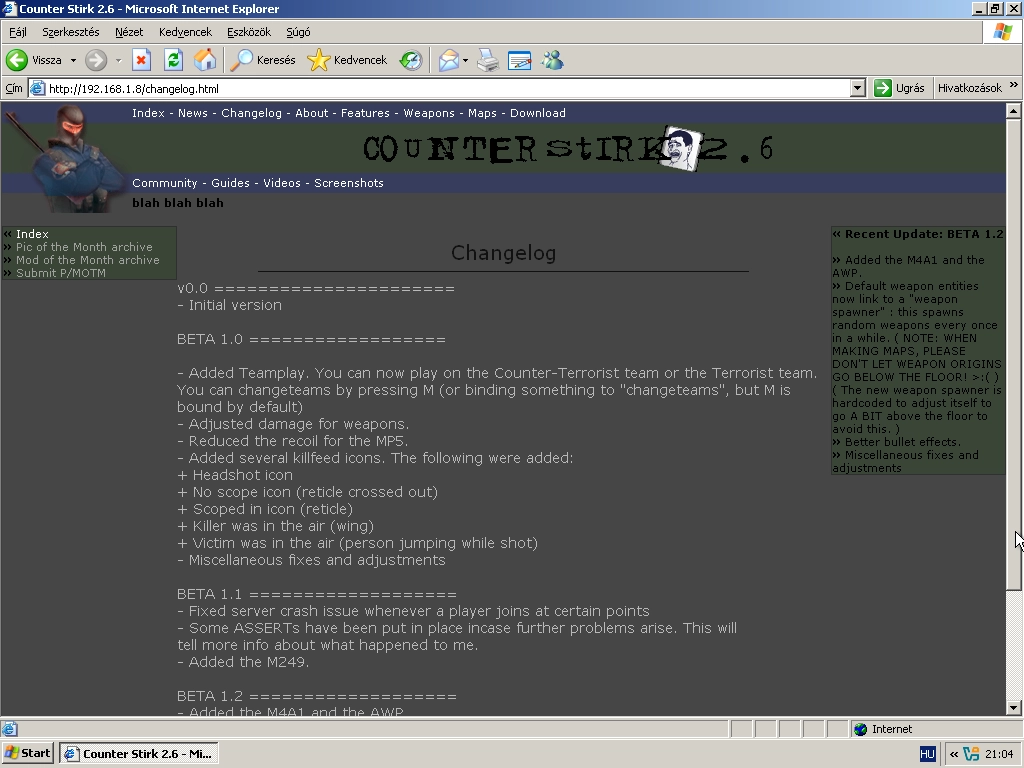This screenshot has height=768, width=1024.
Task: Open the Videos link
Action: (282, 183)
